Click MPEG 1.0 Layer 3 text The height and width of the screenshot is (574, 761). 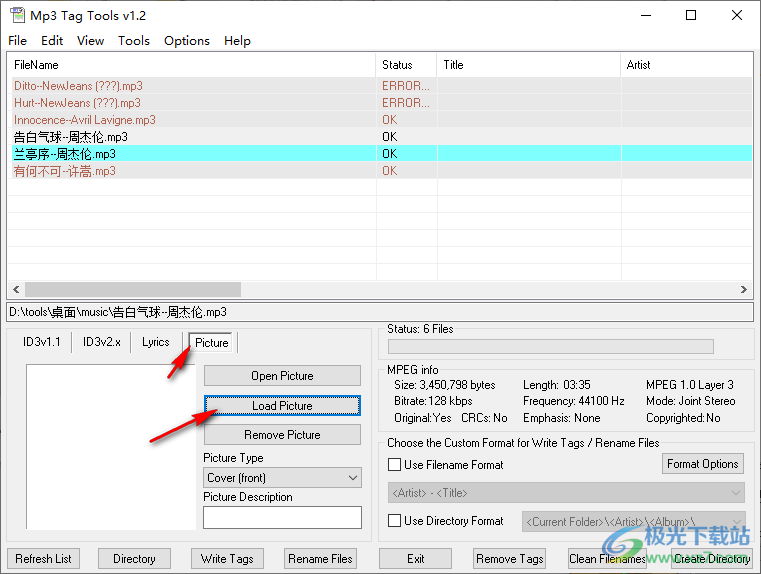[690, 385]
